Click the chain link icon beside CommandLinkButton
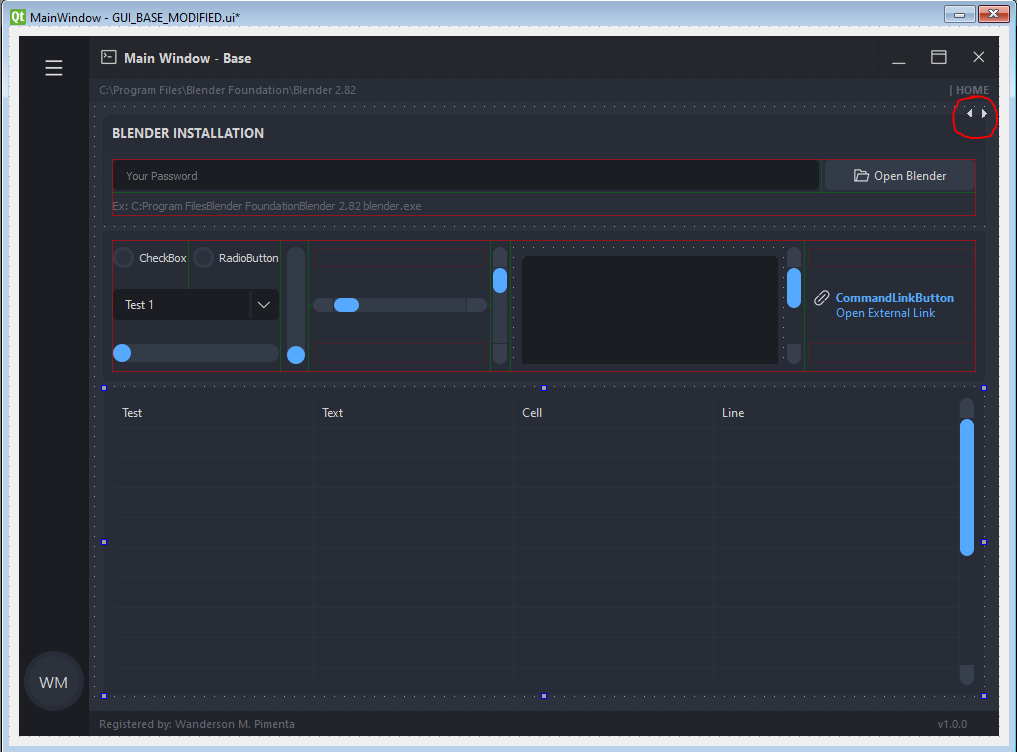This screenshot has width=1017, height=752. 822,297
